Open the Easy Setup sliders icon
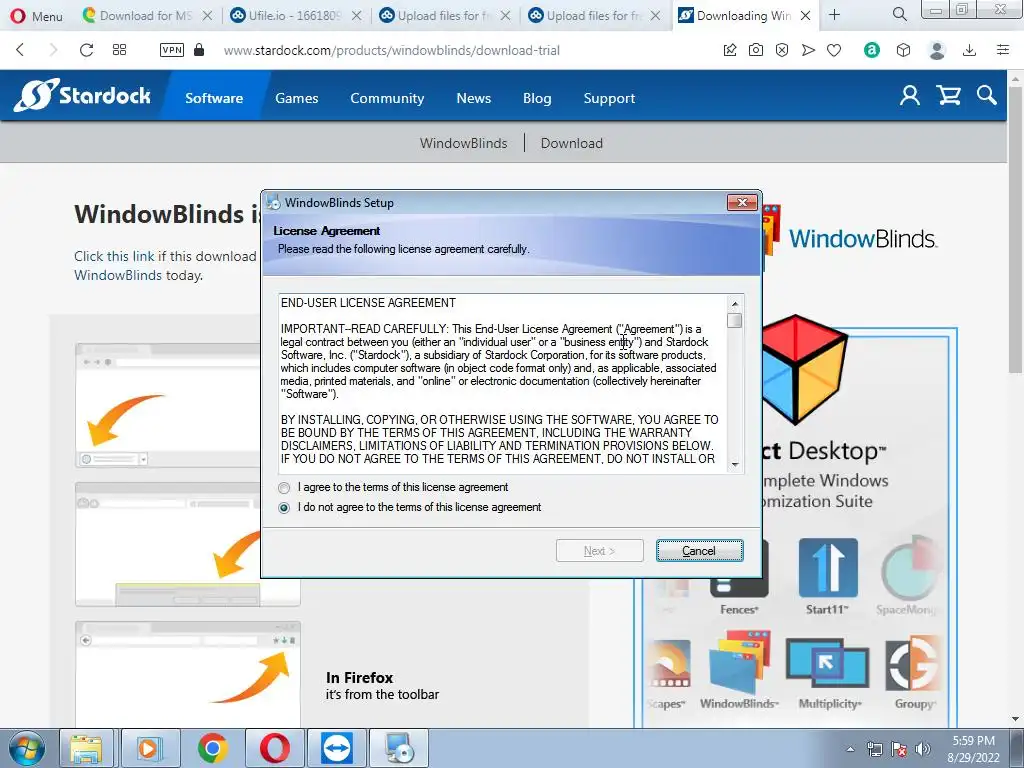Image resolution: width=1024 pixels, height=768 pixels. [1003, 50]
